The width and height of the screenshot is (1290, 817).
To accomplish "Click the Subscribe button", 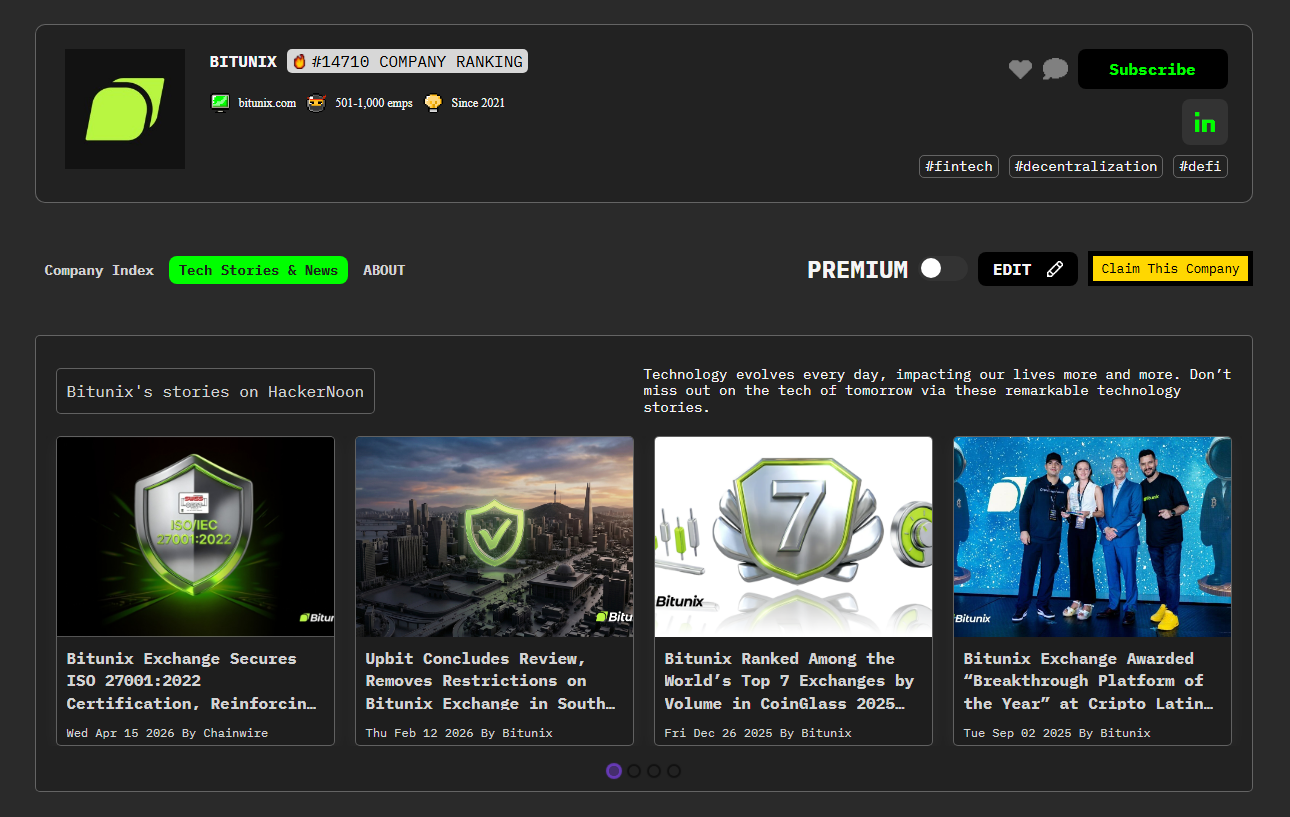I will click(x=1152, y=69).
